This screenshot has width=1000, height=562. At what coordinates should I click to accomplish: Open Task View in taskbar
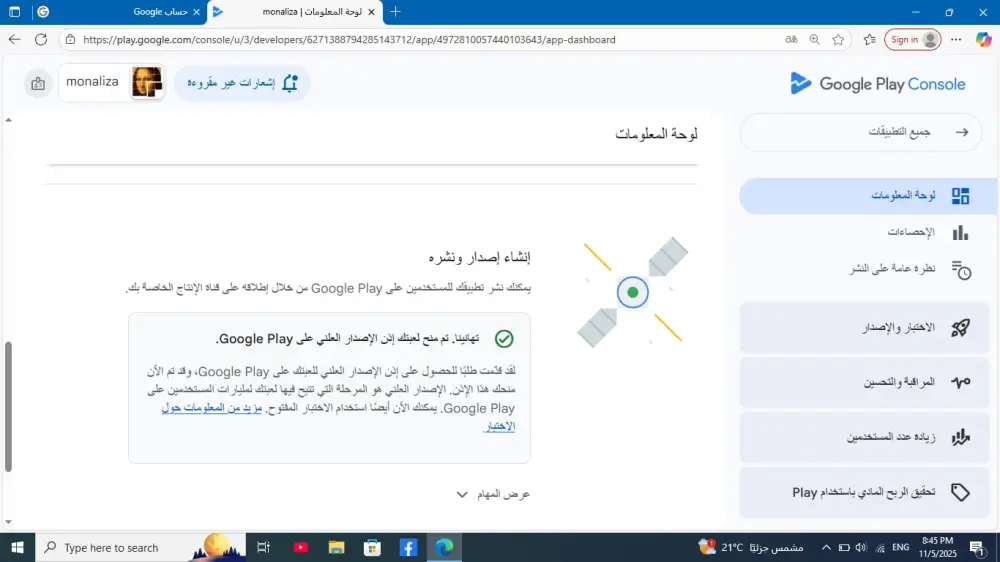pos(263,547)
